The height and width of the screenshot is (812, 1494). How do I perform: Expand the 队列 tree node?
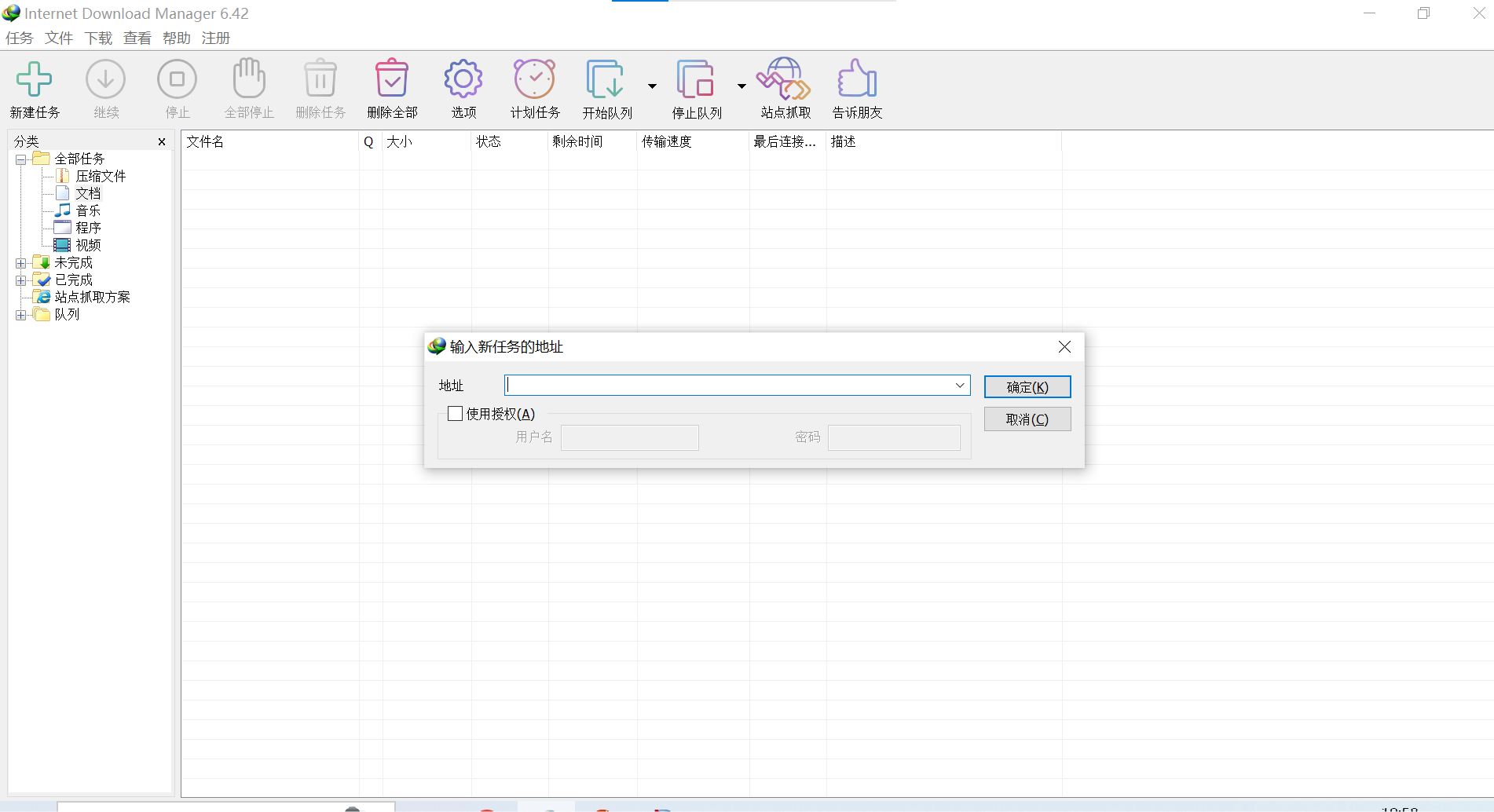(x=20, y=314)
